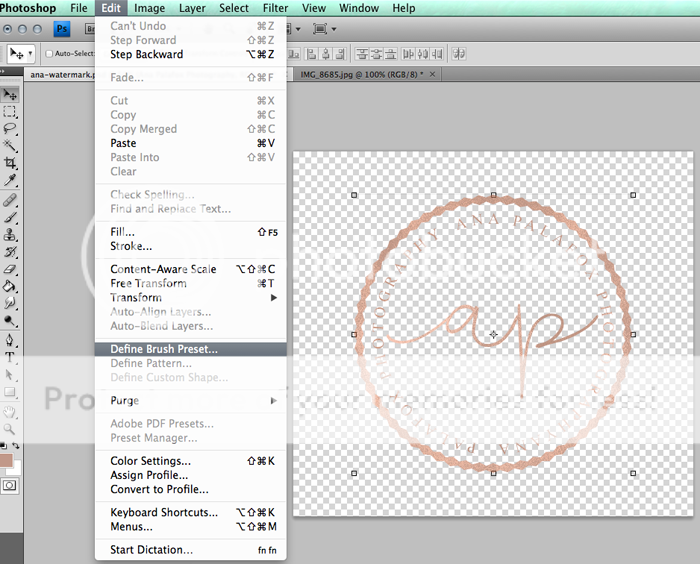
Task: Select the Pen tool
Action: (10, 340)
